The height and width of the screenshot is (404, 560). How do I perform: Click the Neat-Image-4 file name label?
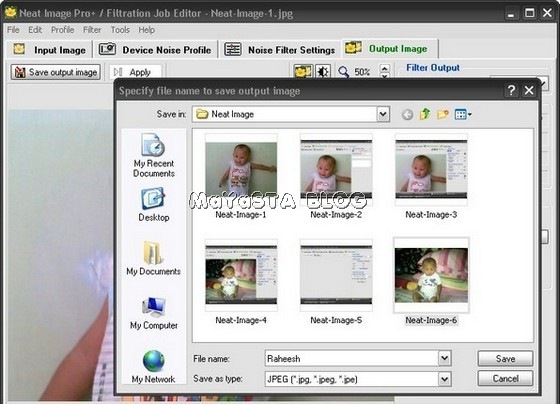click(241, 320)
